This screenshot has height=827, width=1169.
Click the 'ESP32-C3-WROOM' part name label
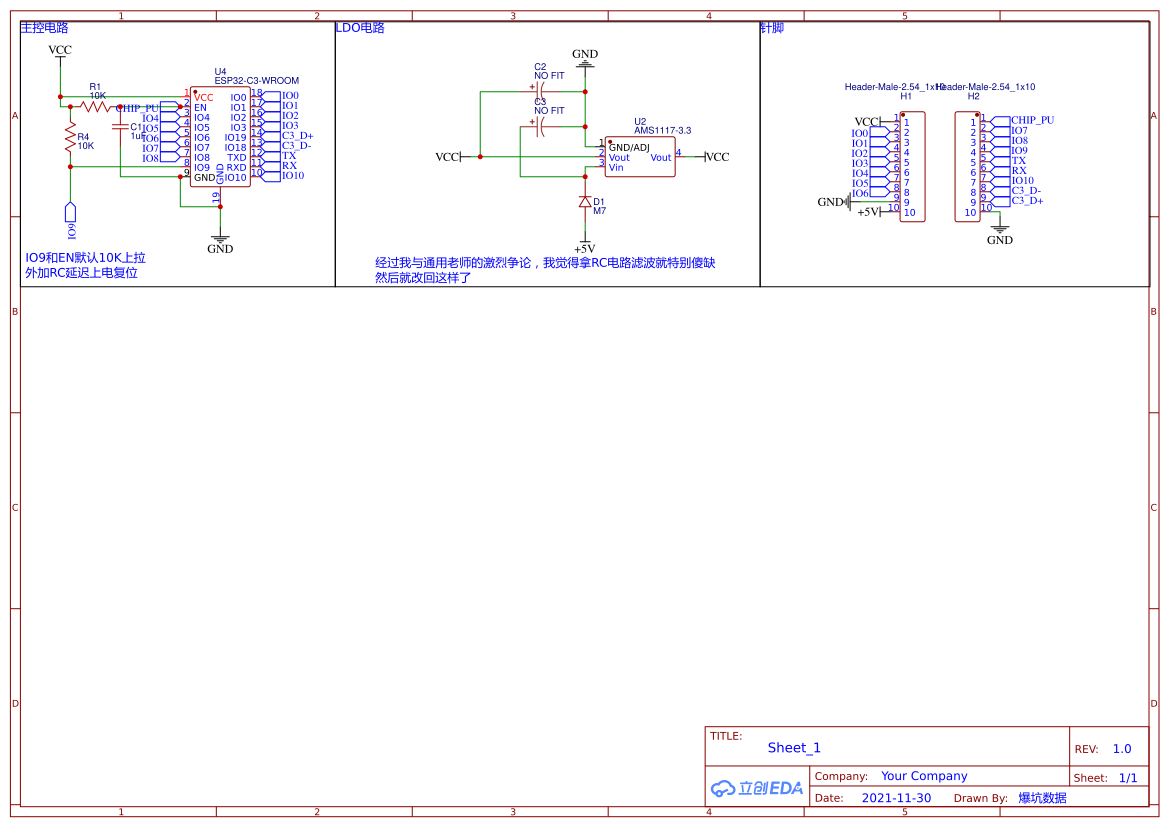[256, 81]
